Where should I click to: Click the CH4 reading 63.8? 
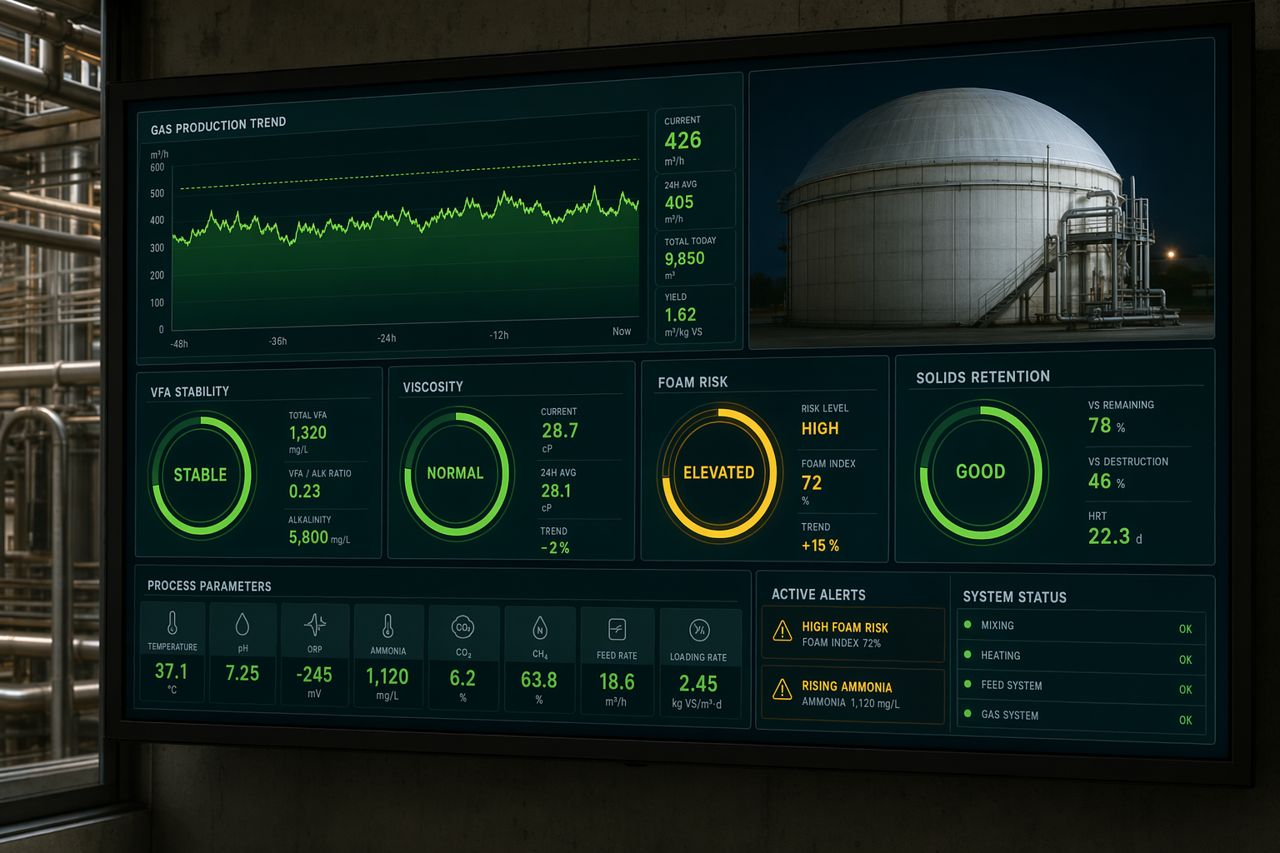[x=539, y=680]
